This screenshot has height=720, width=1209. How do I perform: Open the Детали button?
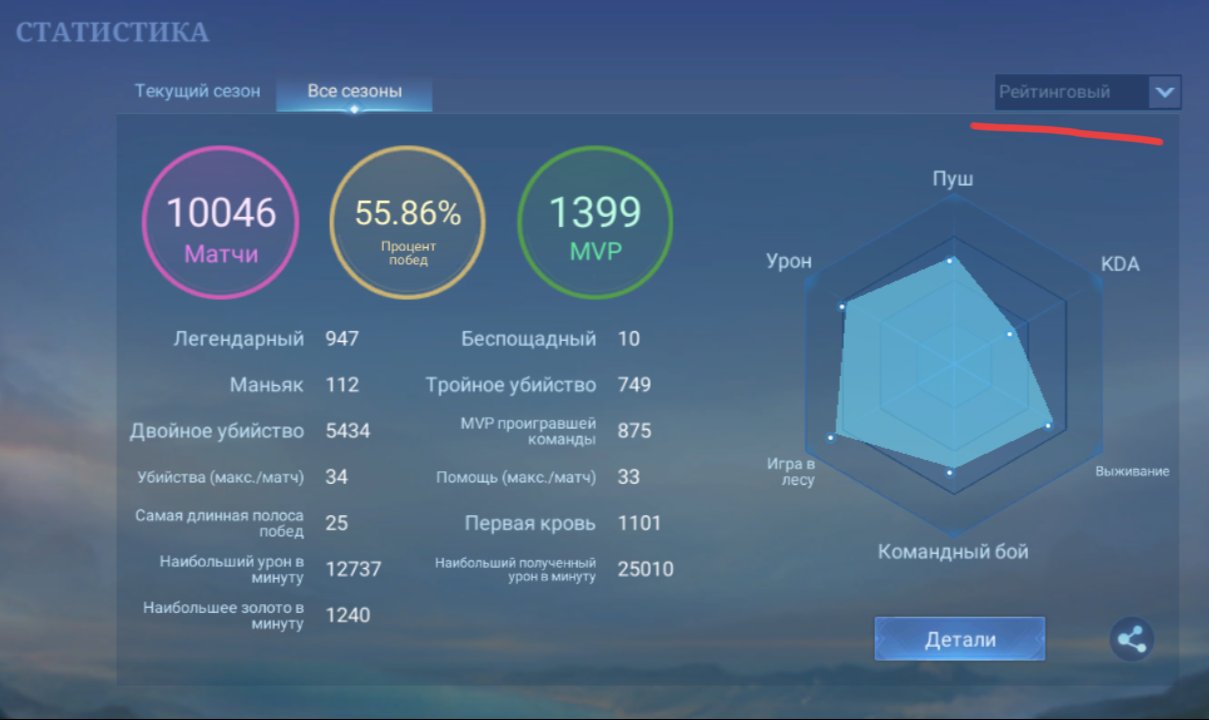[960, 640]
